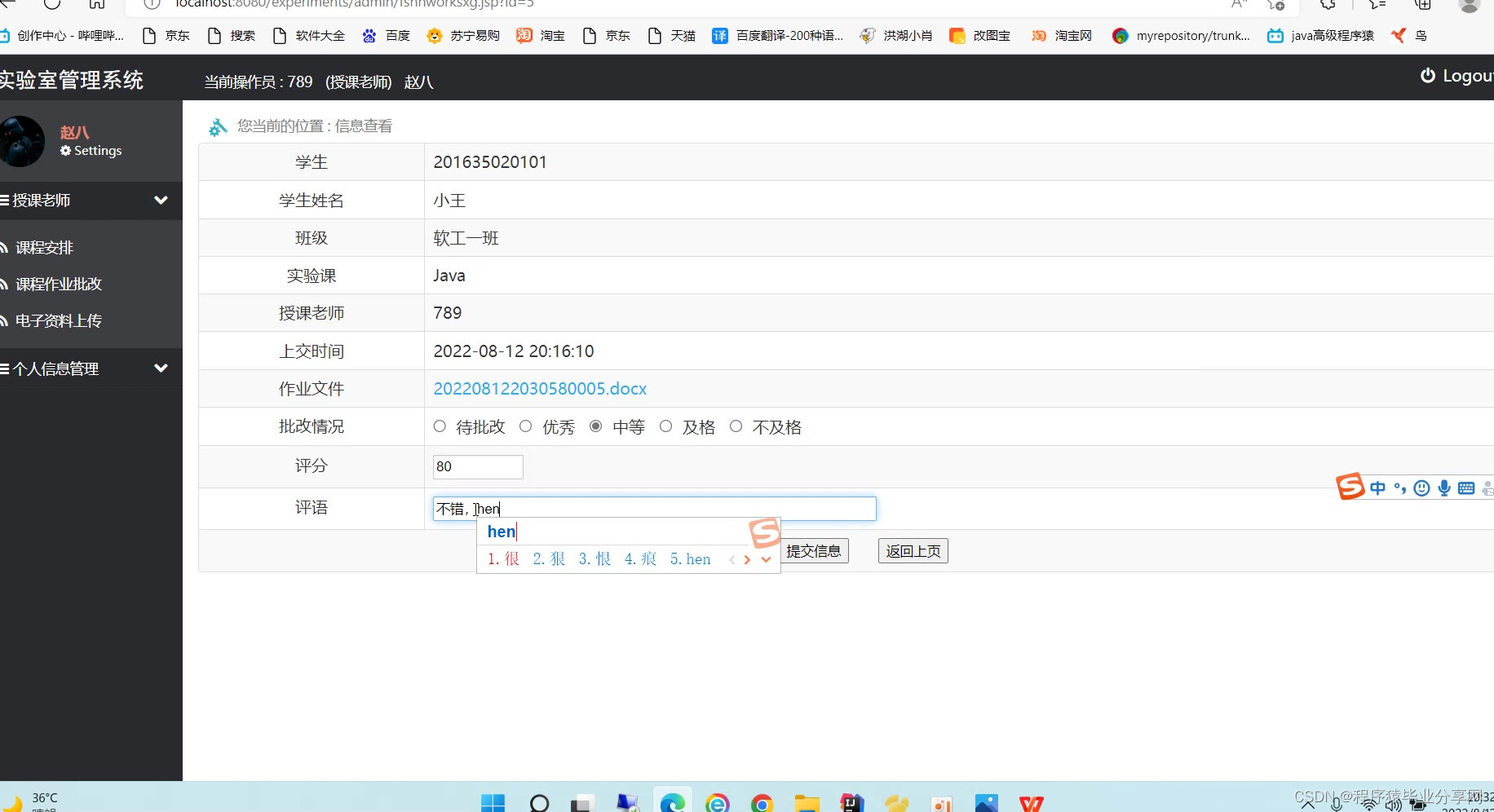Screen dimensions: 1494x812
Task: Click the 个人信息管理 menu header
Action: [91, 368]
